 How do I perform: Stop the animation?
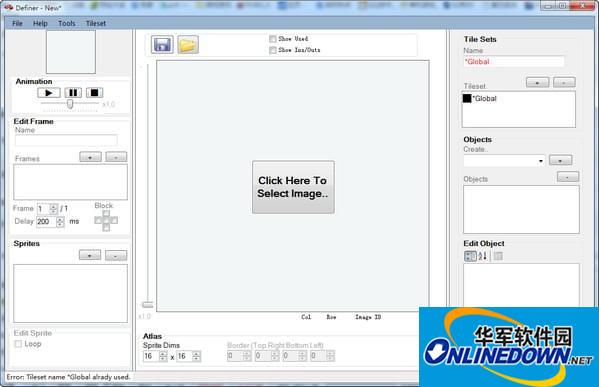tap(94, 92)
